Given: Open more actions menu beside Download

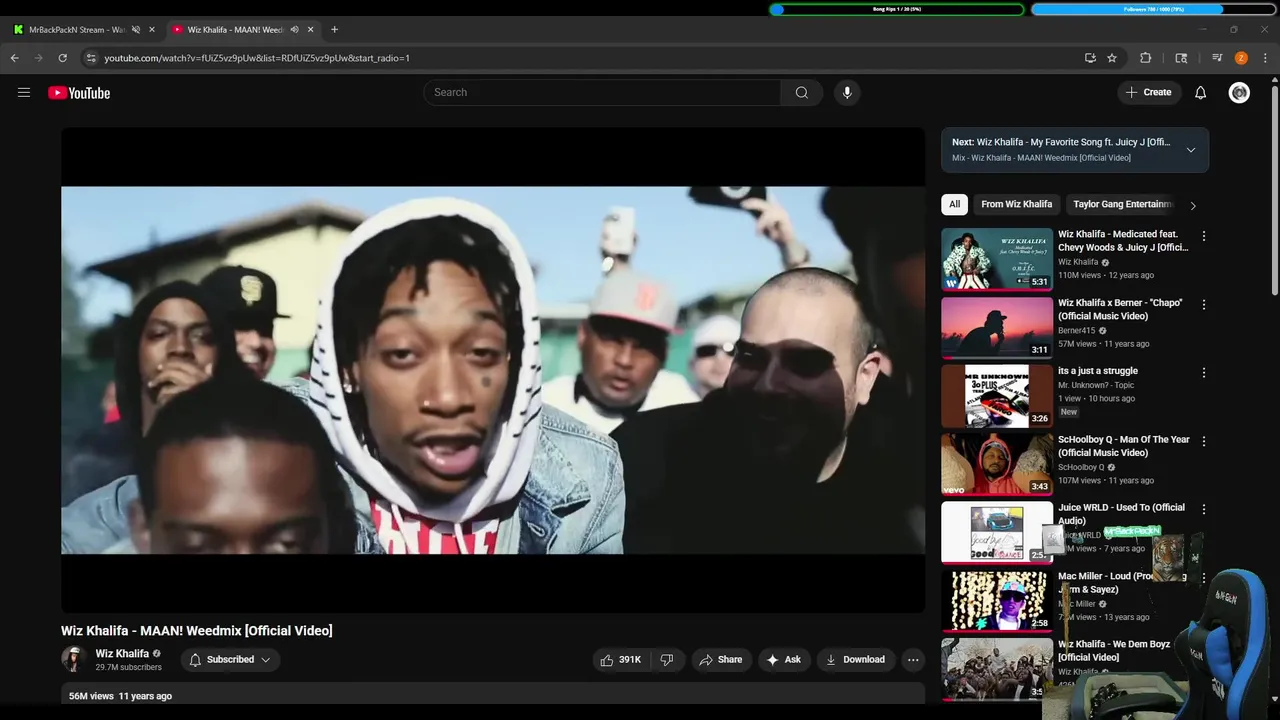Looking at the screenshot, I should point(913,660).
